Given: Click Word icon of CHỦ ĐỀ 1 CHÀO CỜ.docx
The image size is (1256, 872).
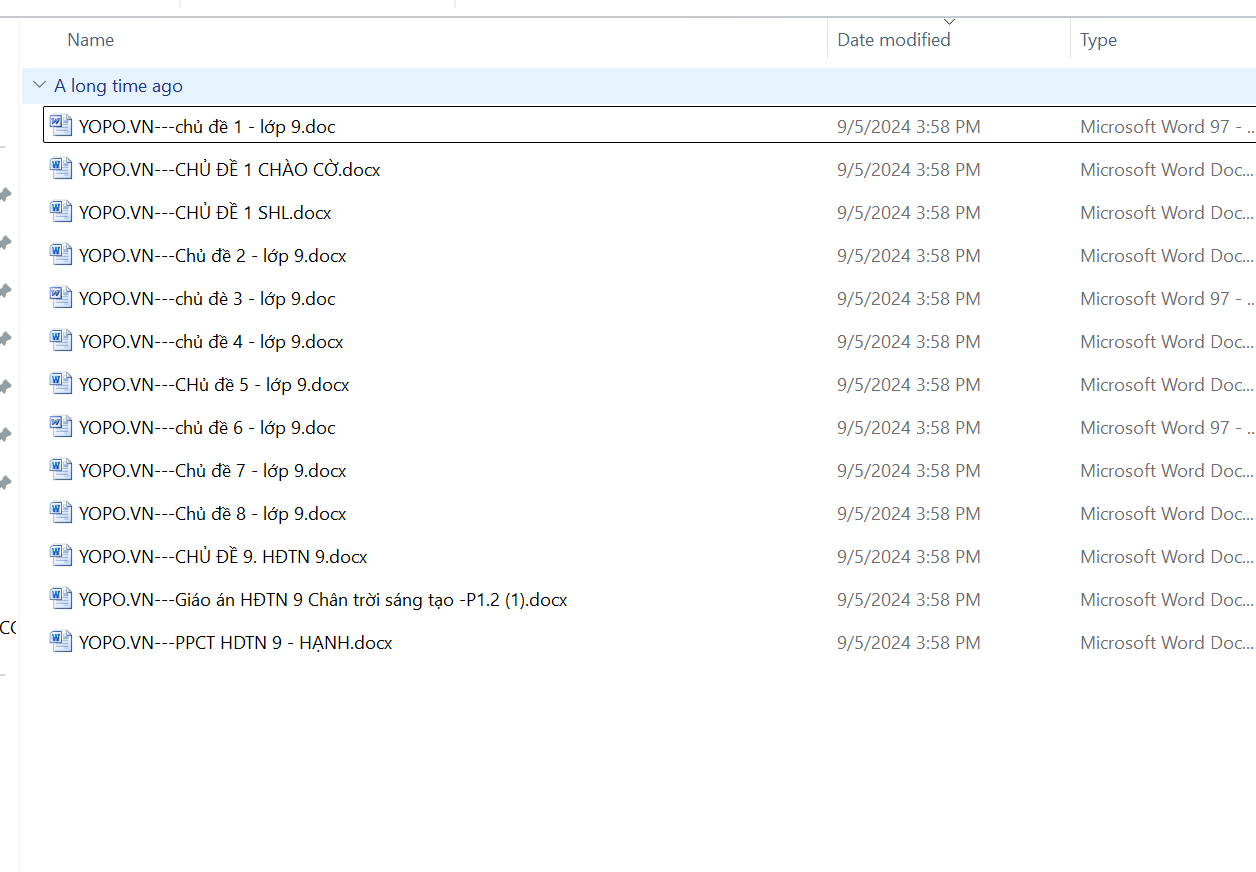Looking at the screenshot, I should tap(62, 169).
